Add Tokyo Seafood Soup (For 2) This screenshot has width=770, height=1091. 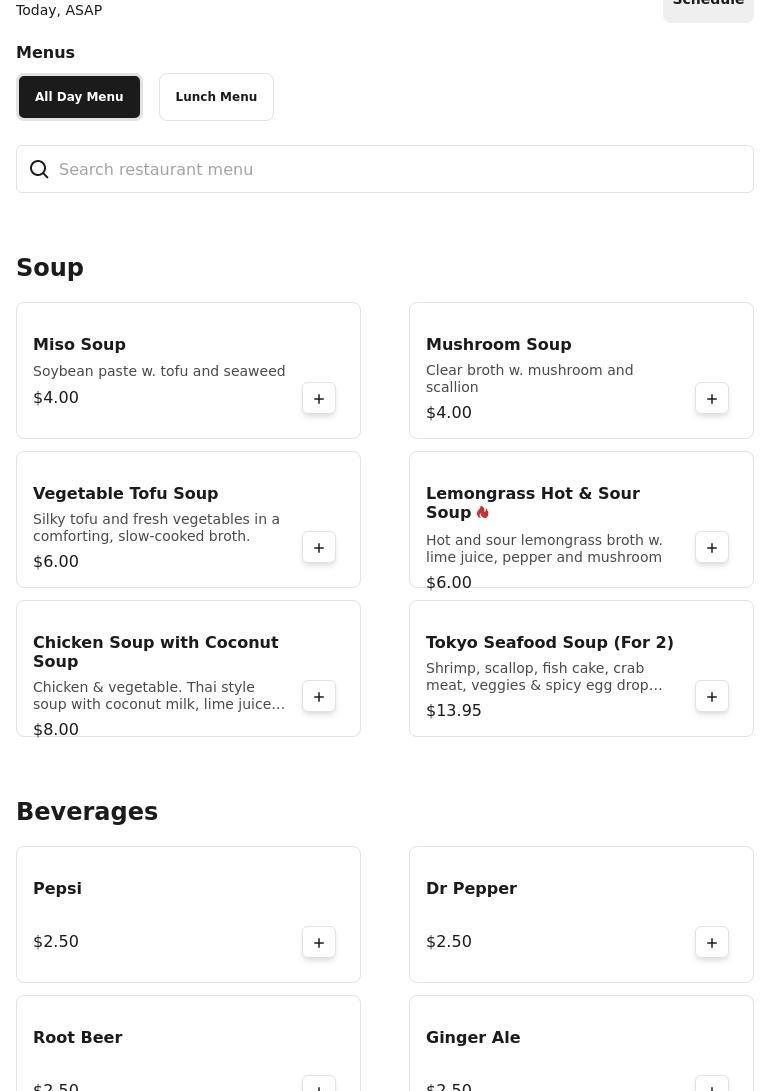pyautogui.click(x=712, y=697)
